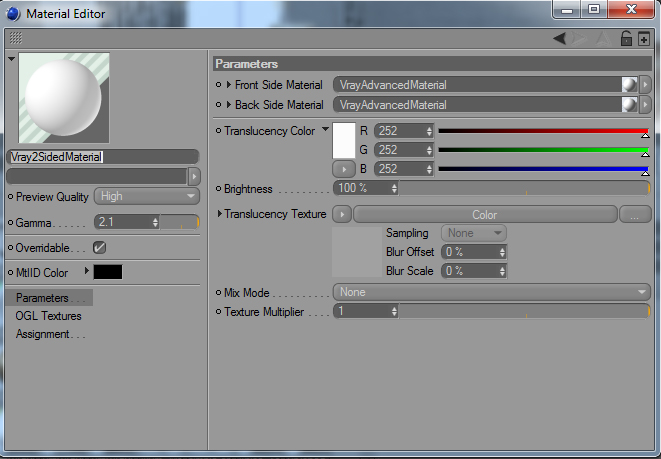Switch to the OGL Textures tab

pyautogui.click(x=48, y=316)
